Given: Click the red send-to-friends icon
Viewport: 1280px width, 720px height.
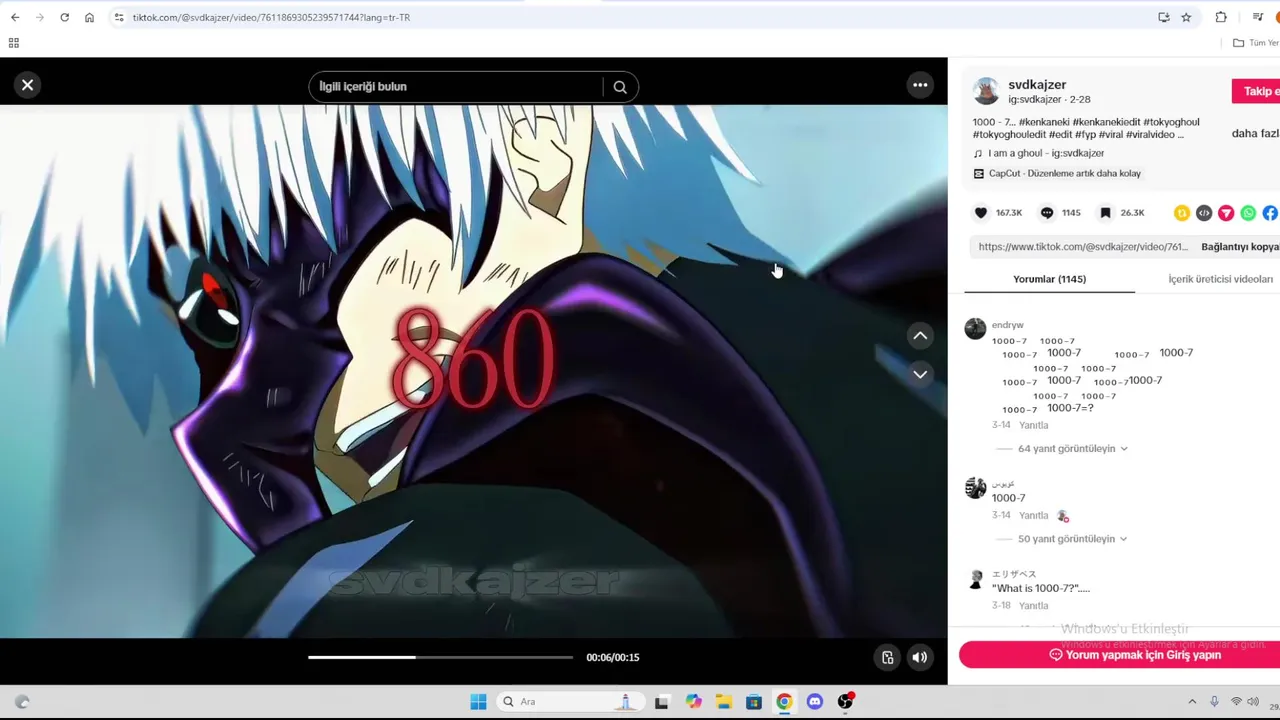Looking at the screenshot, I should 1226,213.
